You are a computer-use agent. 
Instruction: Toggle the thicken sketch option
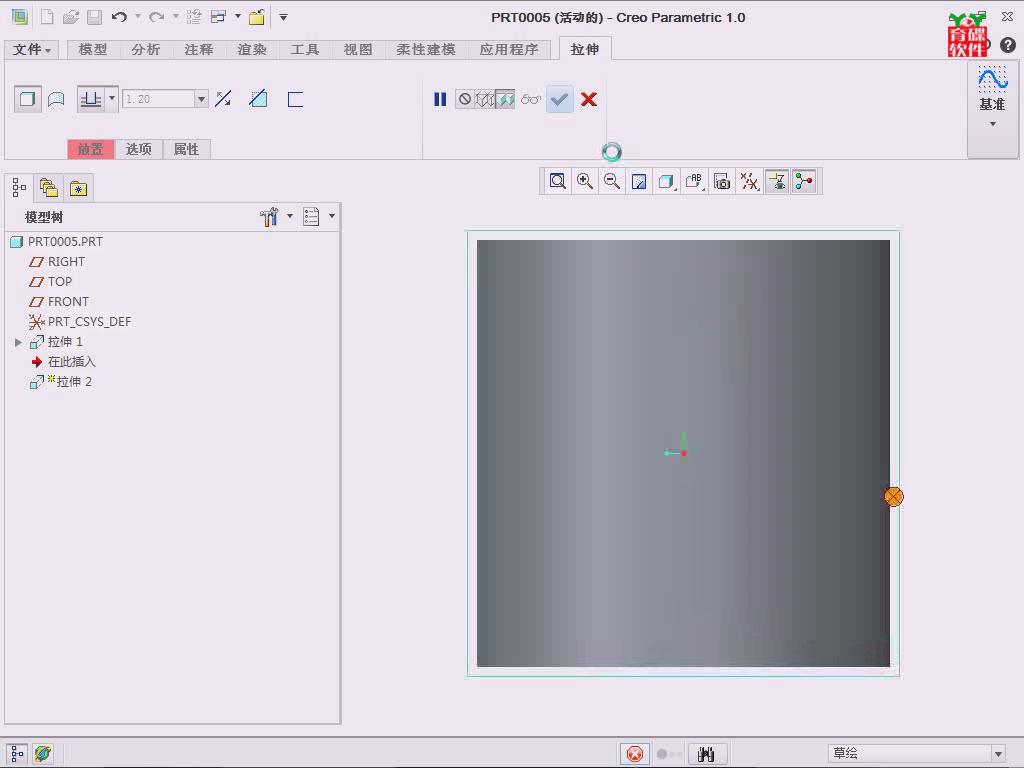295,99
